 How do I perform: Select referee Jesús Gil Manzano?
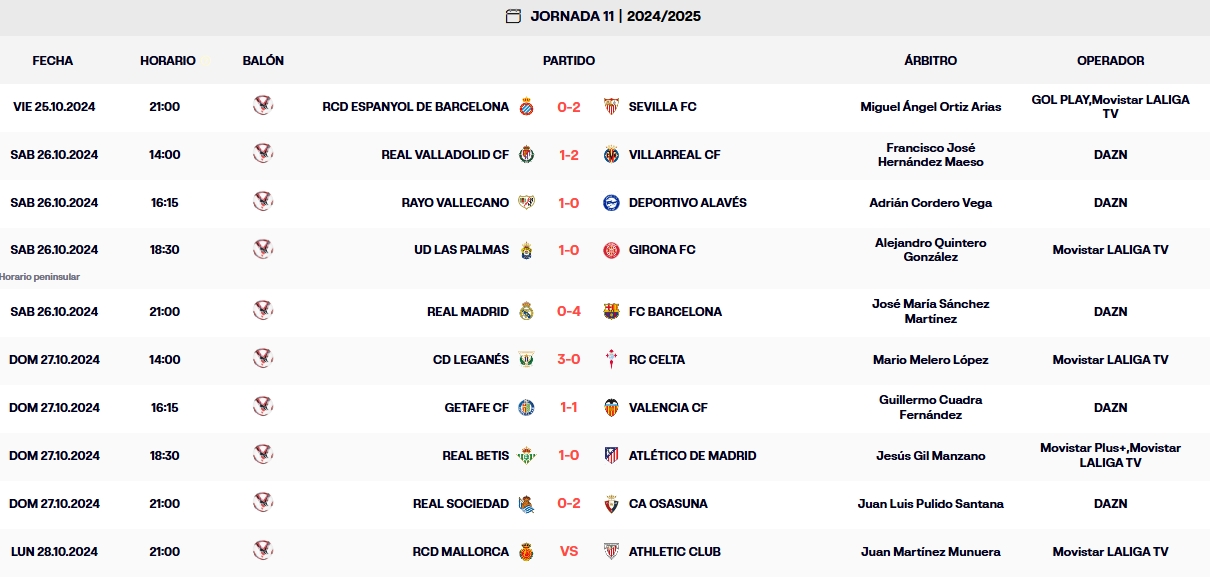(929, 456)
